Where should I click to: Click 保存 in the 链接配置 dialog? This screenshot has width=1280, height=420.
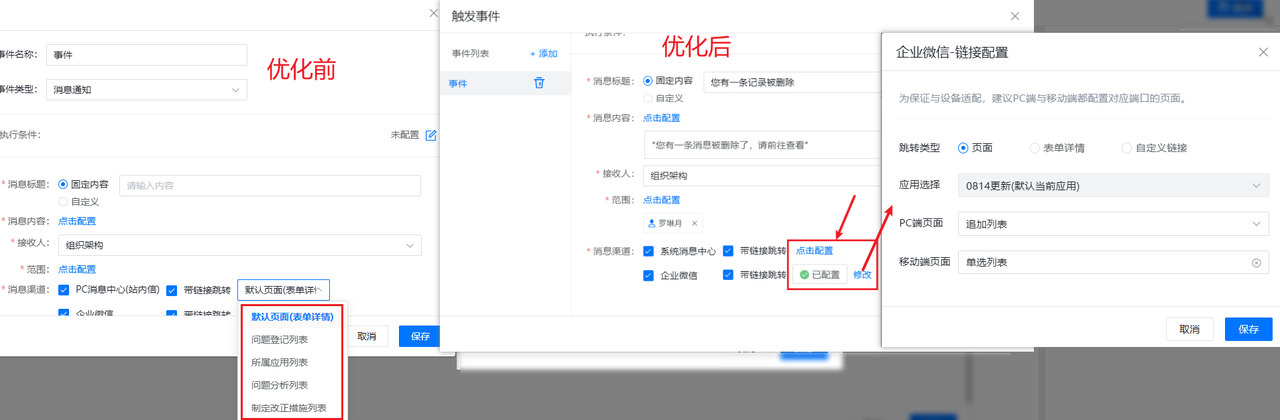click(x=1248, y=329)
